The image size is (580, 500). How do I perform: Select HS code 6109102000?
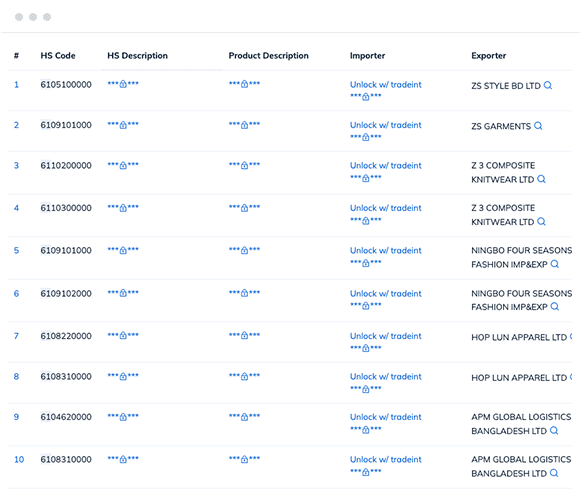point(66,293)
